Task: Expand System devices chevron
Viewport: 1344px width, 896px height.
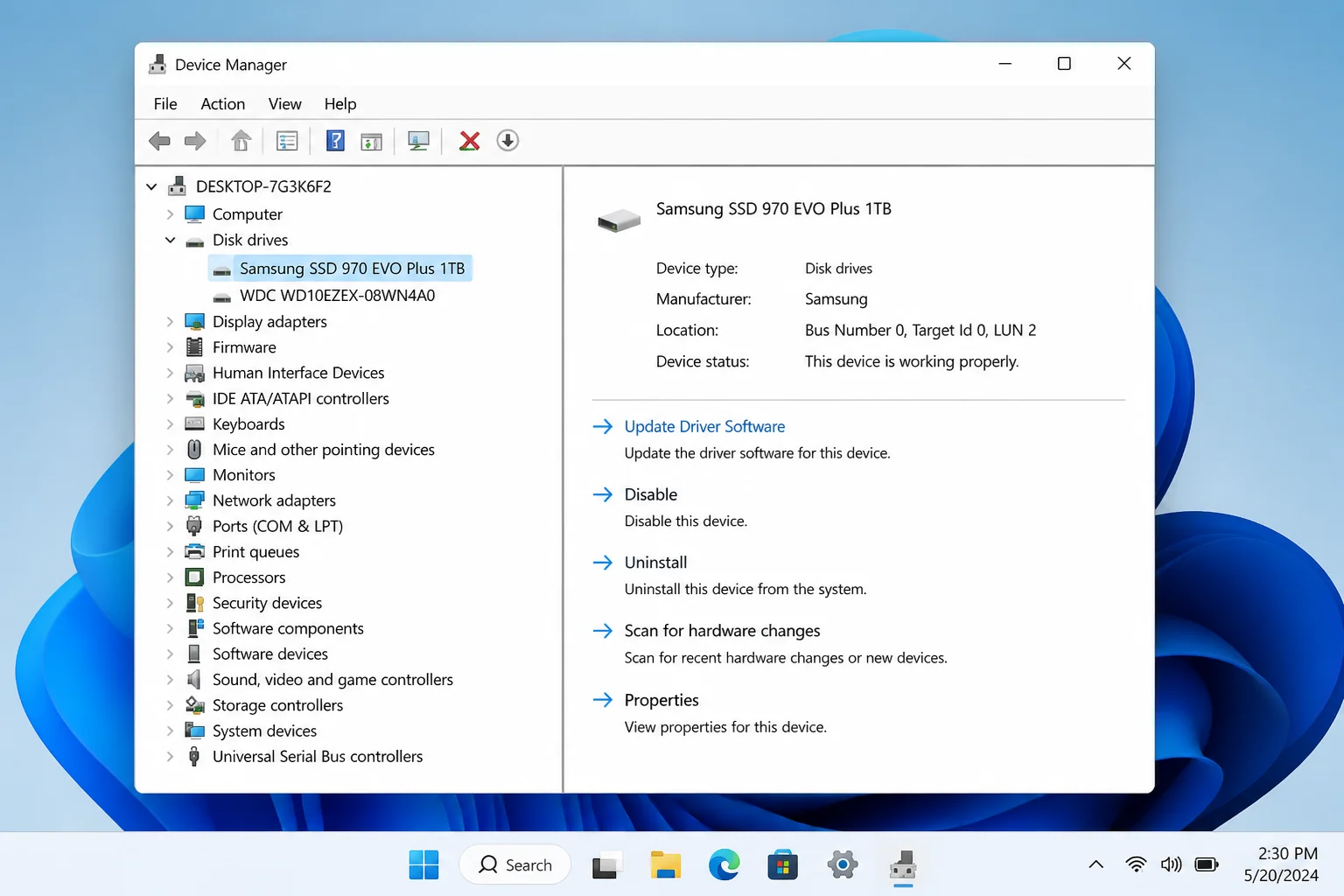Action: click(170, 731)
